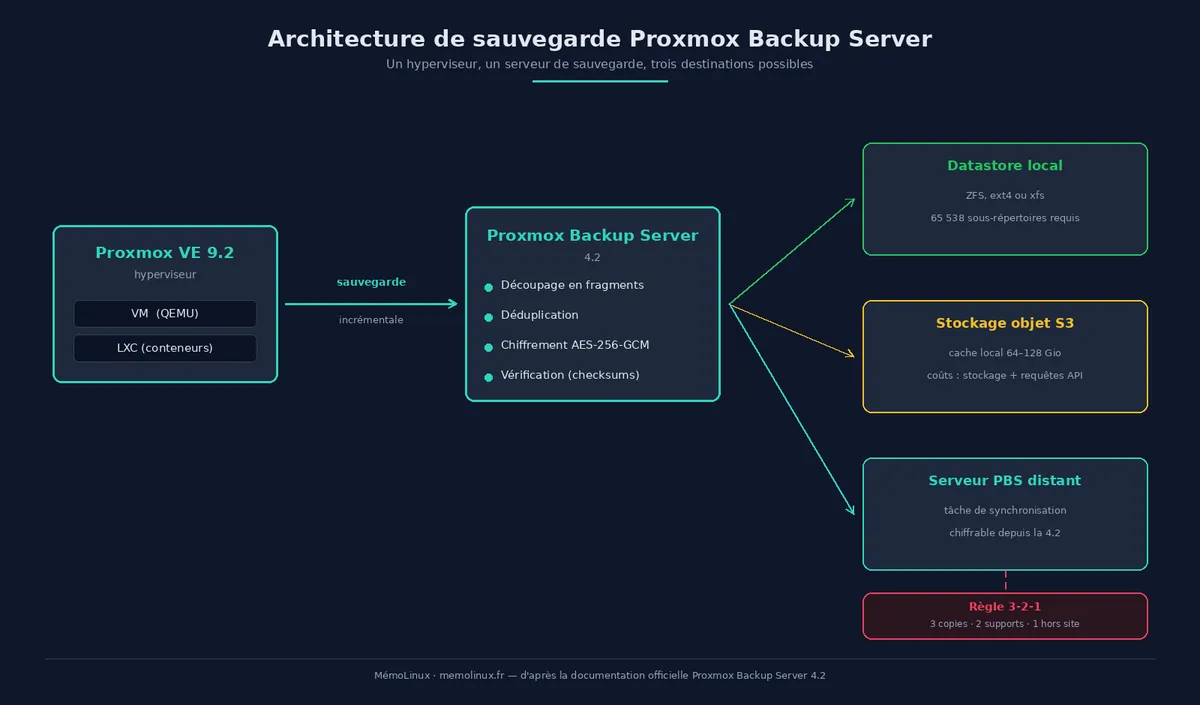Screen dimensions: 1200x705
Task: Click the 'incrémentale' label under the arrow
Action: coord(371,320)
